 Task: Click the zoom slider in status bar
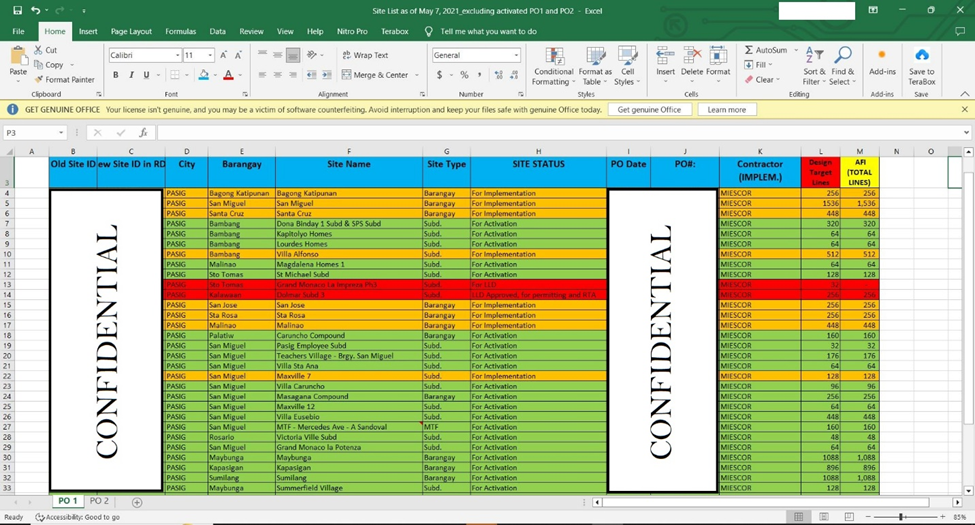click(x=901, y=517)
